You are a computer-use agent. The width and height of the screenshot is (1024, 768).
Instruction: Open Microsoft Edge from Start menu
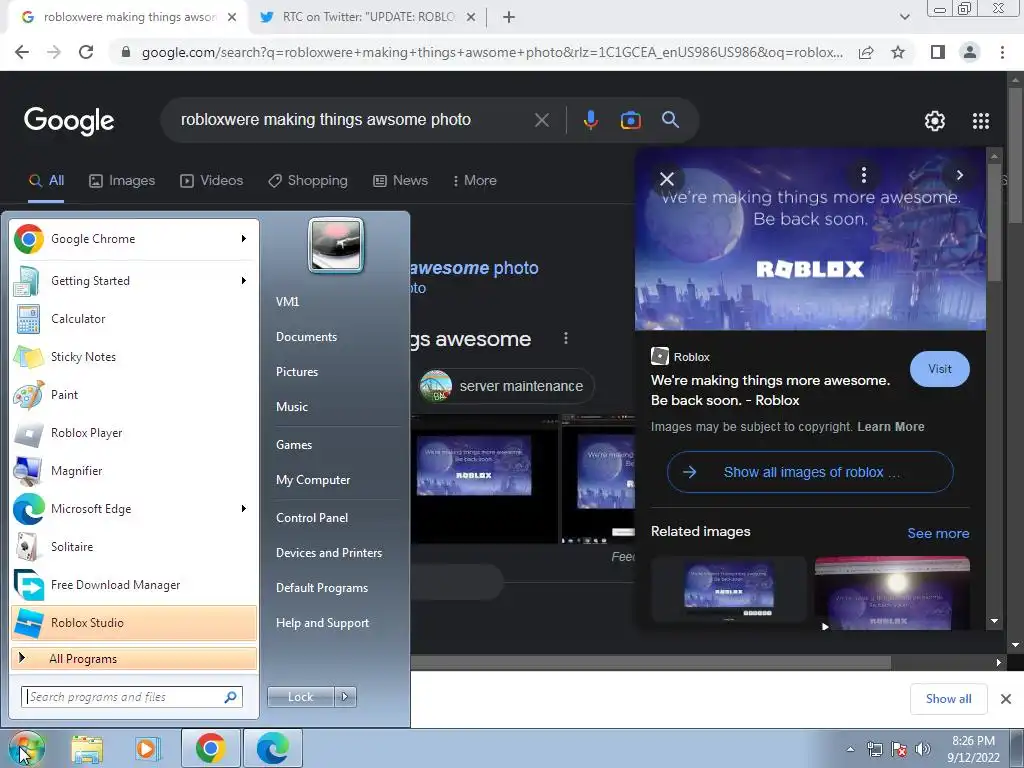(134, 509)
